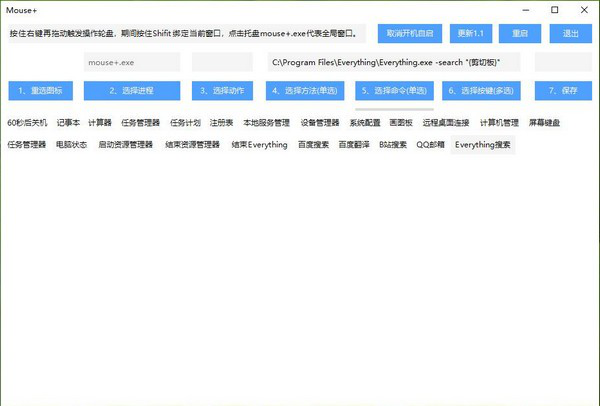Focus the mouse+.exe process field

click(132, 62)
